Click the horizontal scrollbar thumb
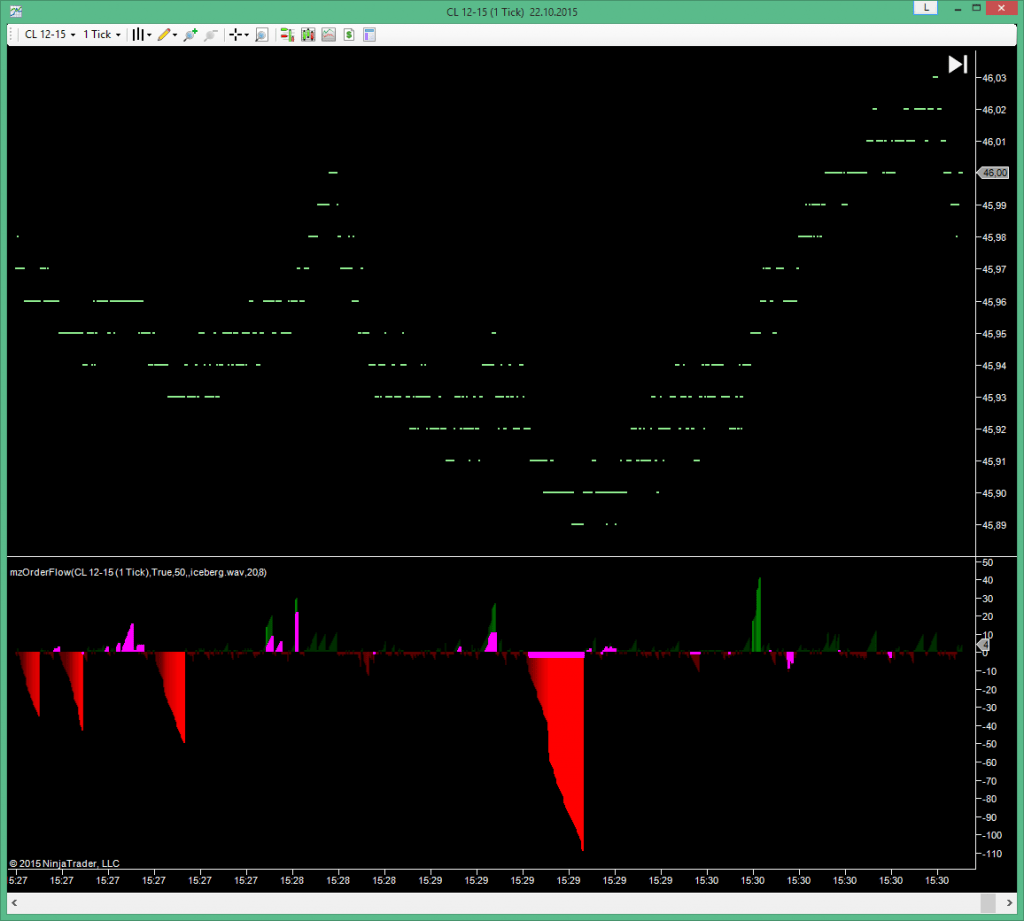The height and width of the screenshot is (921, 1024). point(988,903)
